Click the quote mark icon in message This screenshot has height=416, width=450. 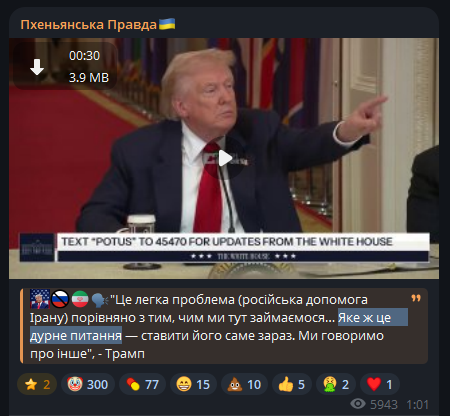pos(416,298)
